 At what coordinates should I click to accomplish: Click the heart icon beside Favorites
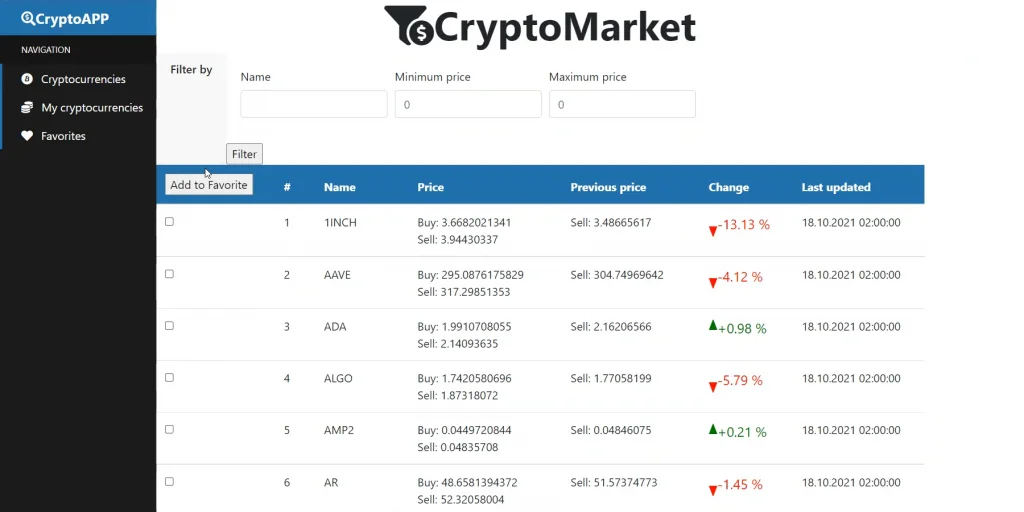[27, 136]
